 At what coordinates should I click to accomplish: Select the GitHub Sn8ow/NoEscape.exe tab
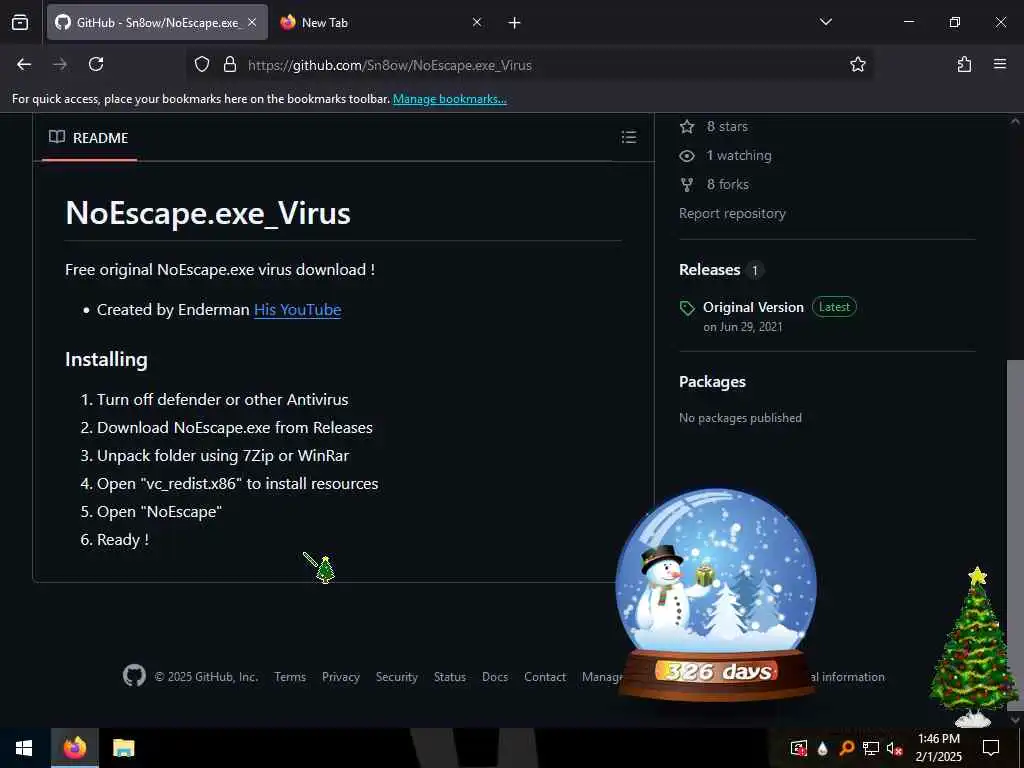pos(157,22)
